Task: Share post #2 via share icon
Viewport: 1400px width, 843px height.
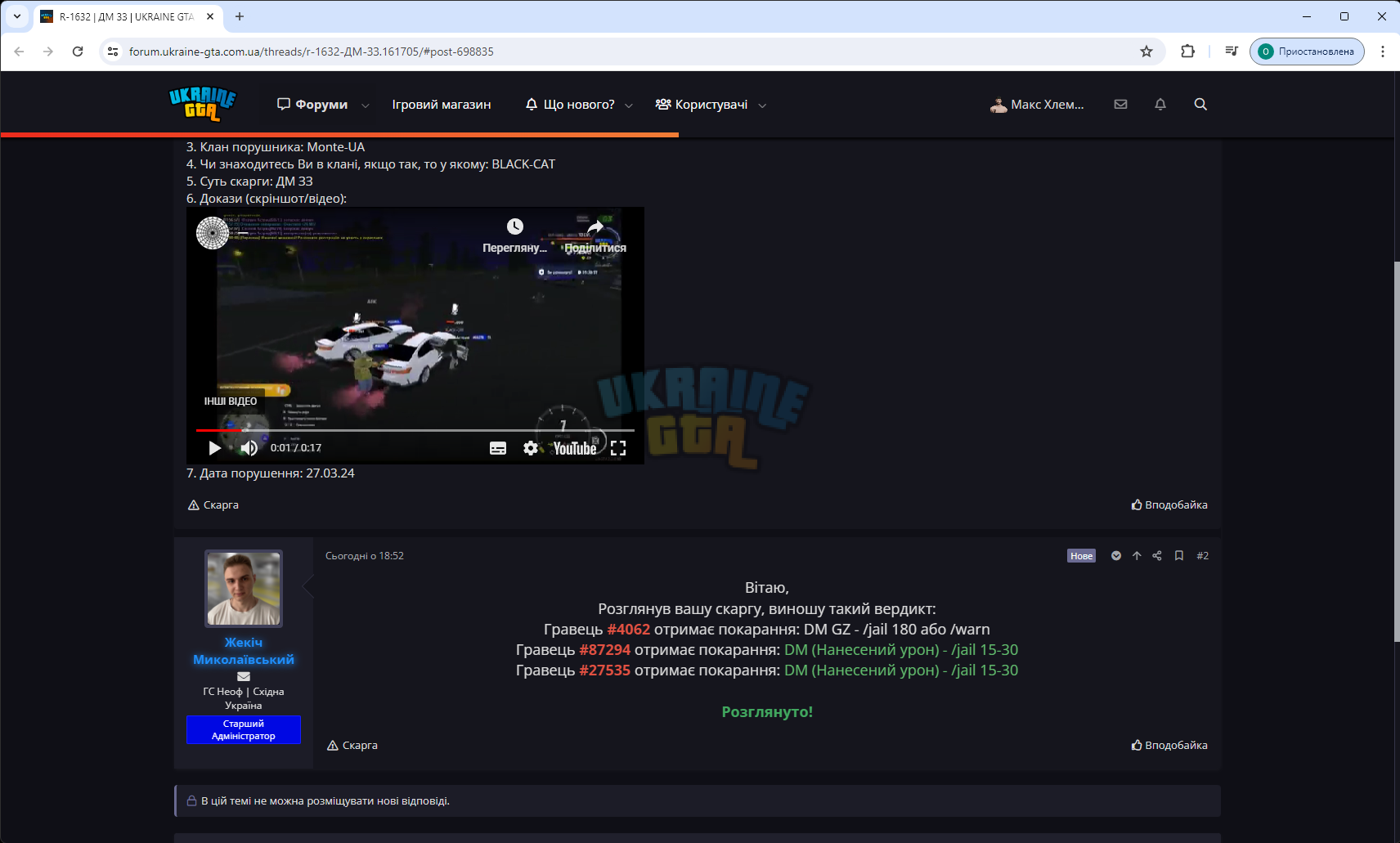Action: 1157,556
